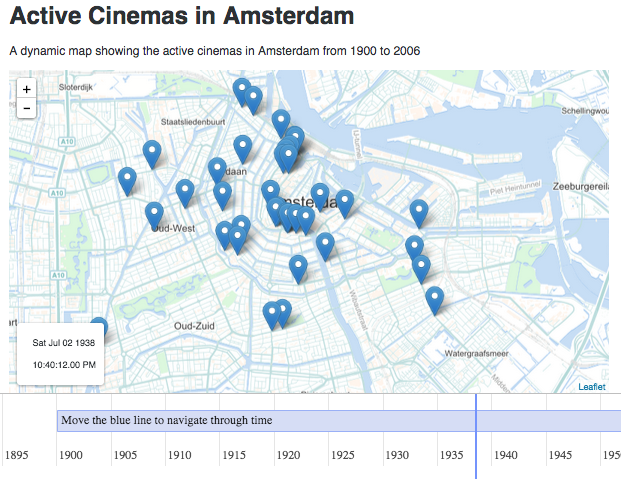The width and height of the screenshot is (621, 479).
Task: Click the 'Active Cinemas in Amsterdam' heading
Action: click(182, 16)
